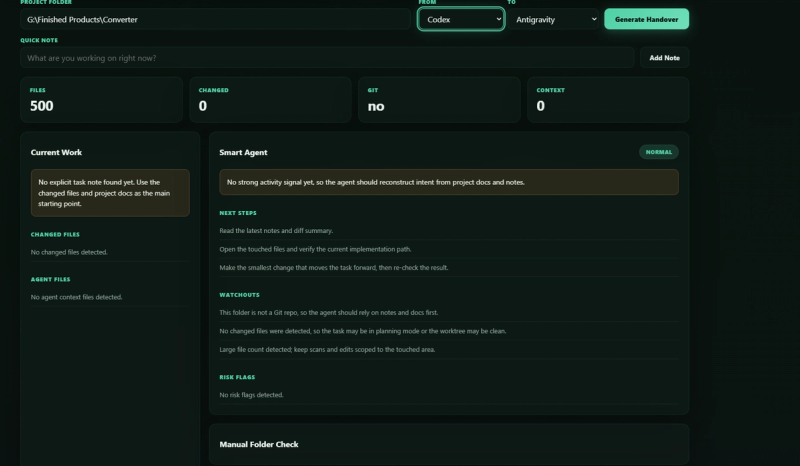Viewport: 800px width, 466px height.
Task: Click 'No changed files were detected' watchout
Action: [449, 331]
